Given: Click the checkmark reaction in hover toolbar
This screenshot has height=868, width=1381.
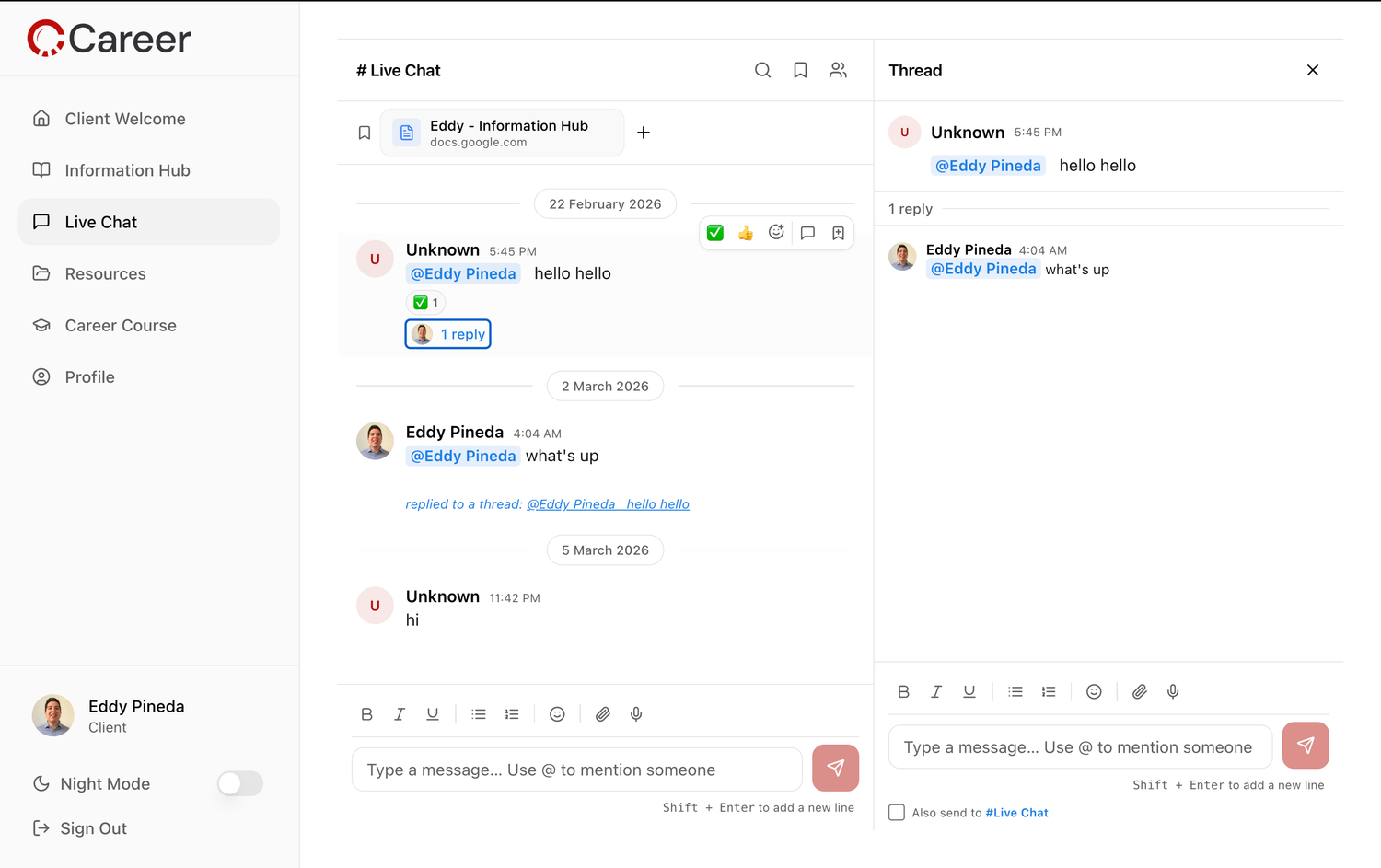Looking at the screenshot, I should [x=715, y=233].
